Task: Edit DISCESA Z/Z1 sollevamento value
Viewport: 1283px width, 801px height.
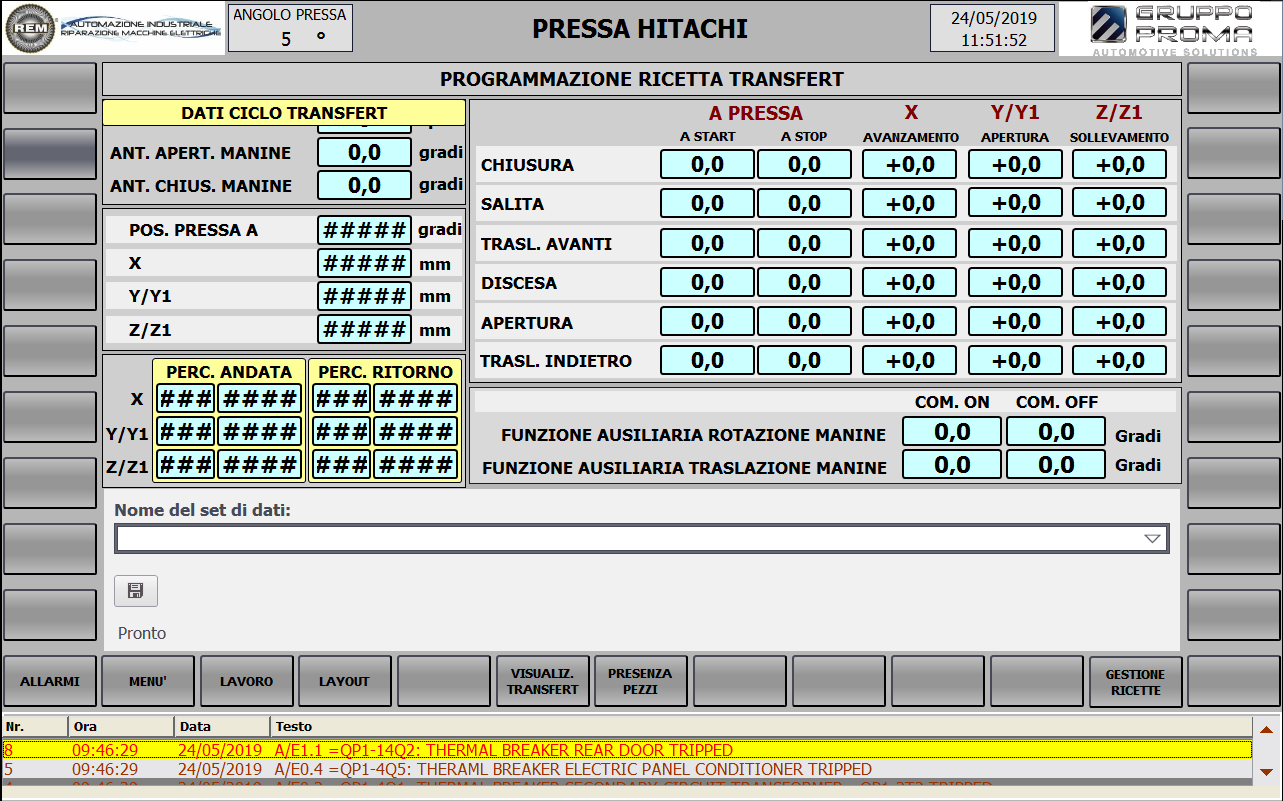Action: pos(1120,282)
